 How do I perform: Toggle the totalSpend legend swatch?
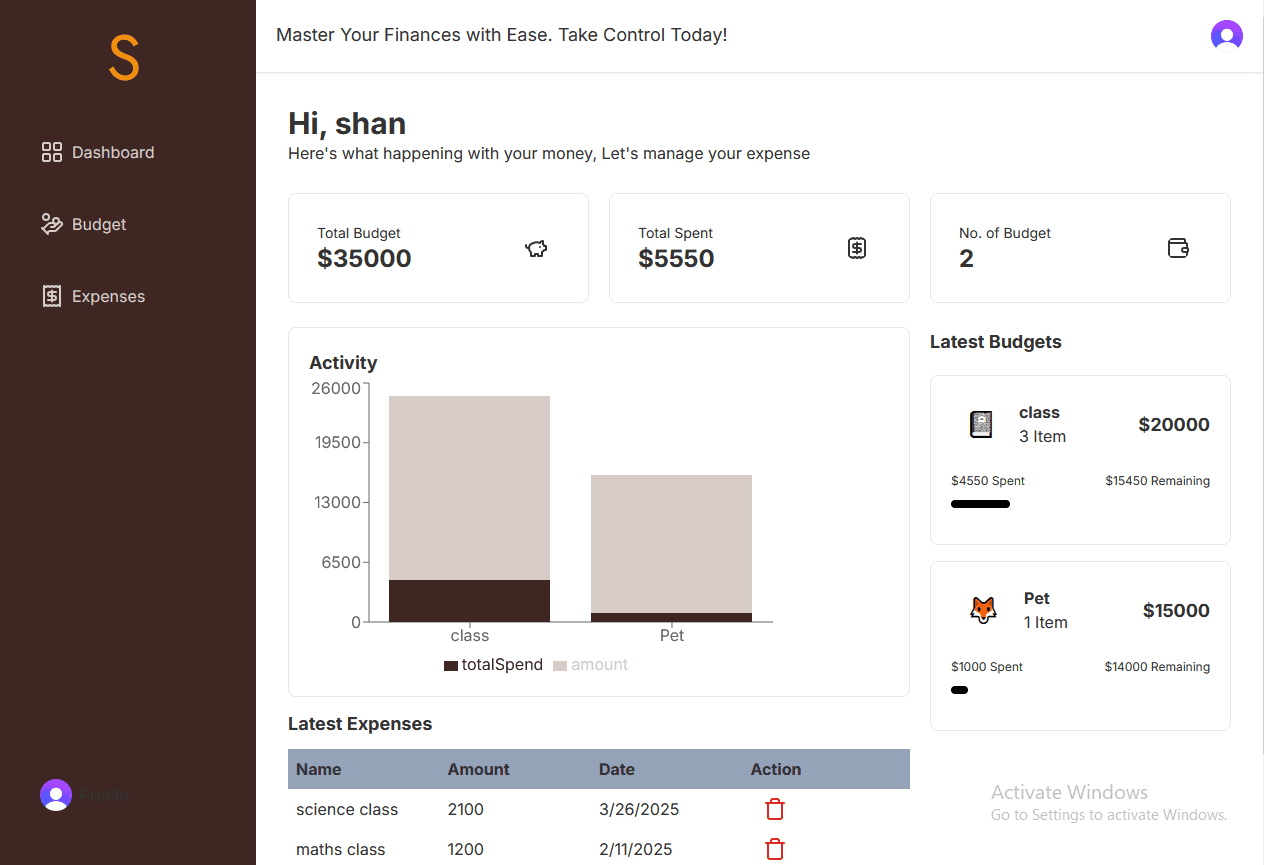point(451,665)
